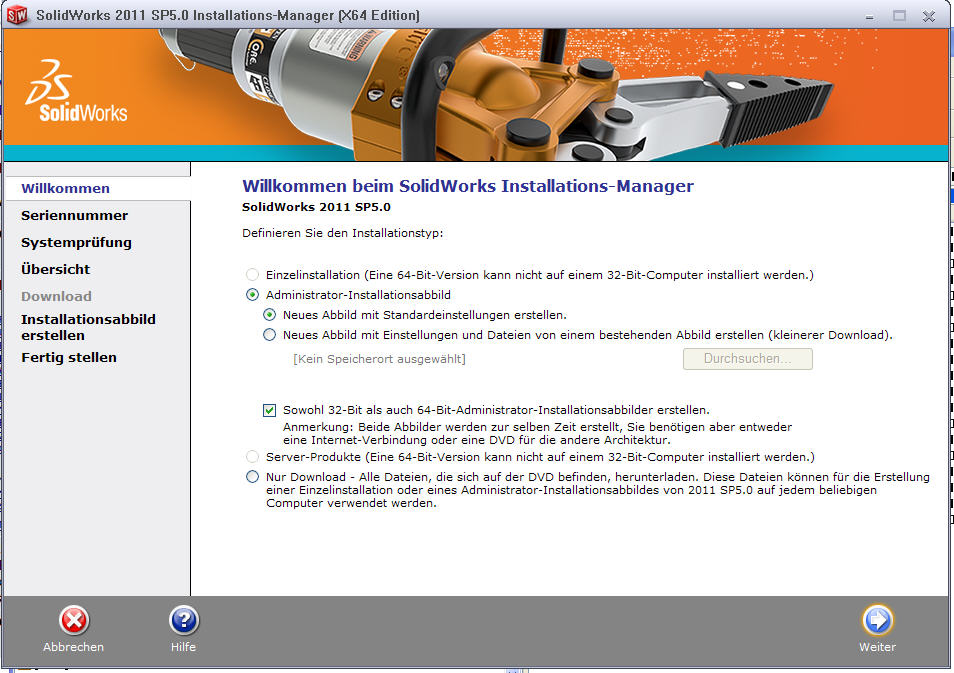
Task: Uncheck Sowohl 32-Bit als auch 64-Bit checkbox
Action: pos(270,410)
